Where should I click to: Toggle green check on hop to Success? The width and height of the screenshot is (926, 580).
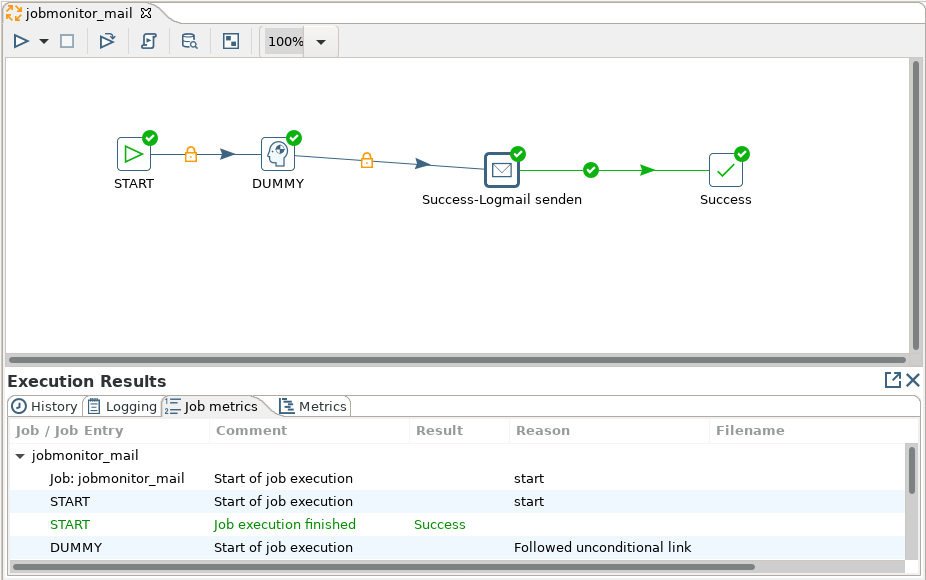[591, 170]
